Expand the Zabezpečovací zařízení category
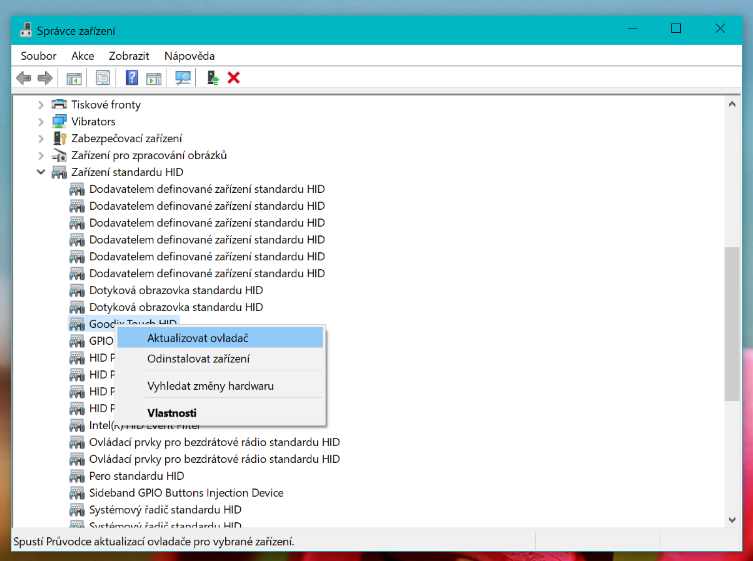The width and height of the screenshot is (753, 561). tap(41, 139)
